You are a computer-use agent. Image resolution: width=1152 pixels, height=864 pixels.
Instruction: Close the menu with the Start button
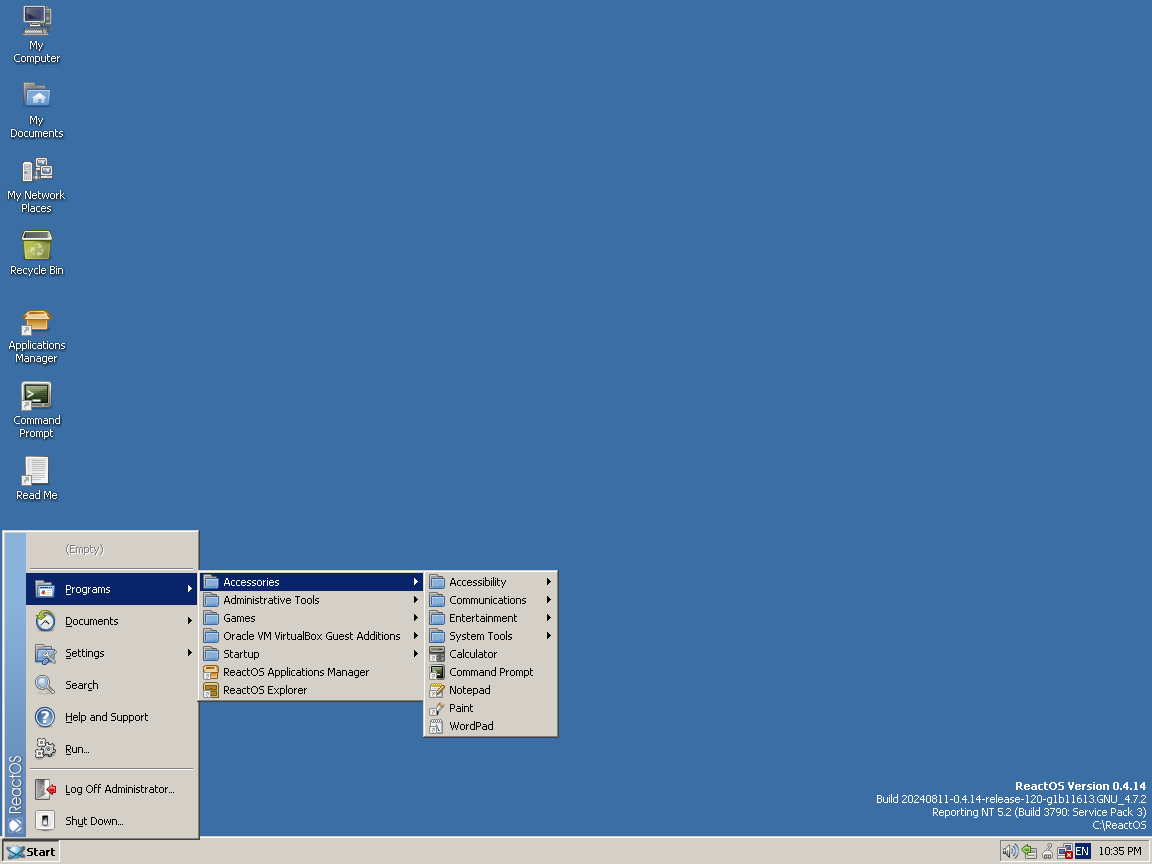pos(31,852)
